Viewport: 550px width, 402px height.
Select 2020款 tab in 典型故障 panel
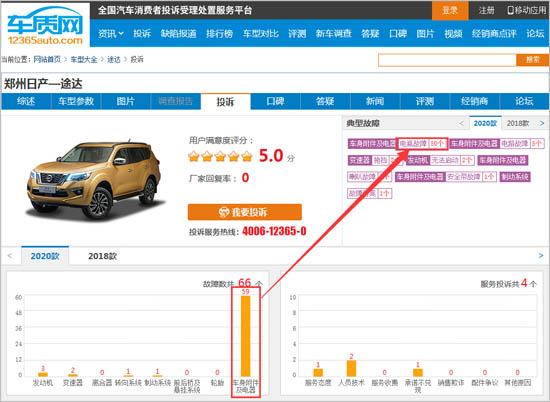pyautogui.click(x=485, y=123)
